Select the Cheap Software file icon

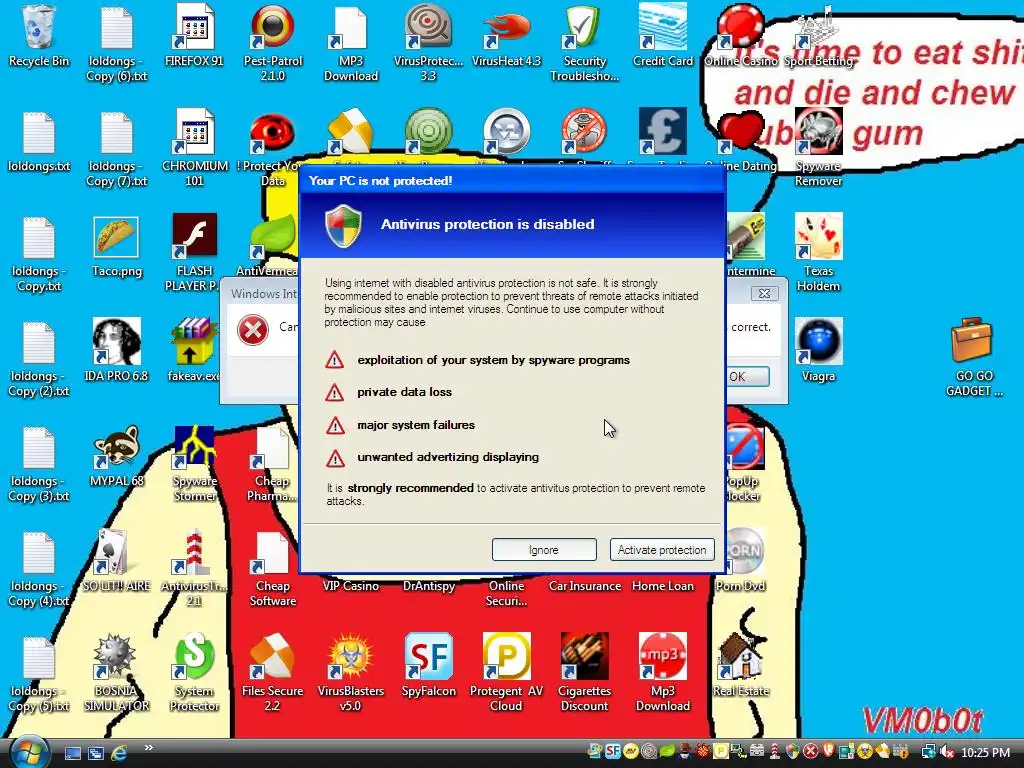(x=272, y=568)
